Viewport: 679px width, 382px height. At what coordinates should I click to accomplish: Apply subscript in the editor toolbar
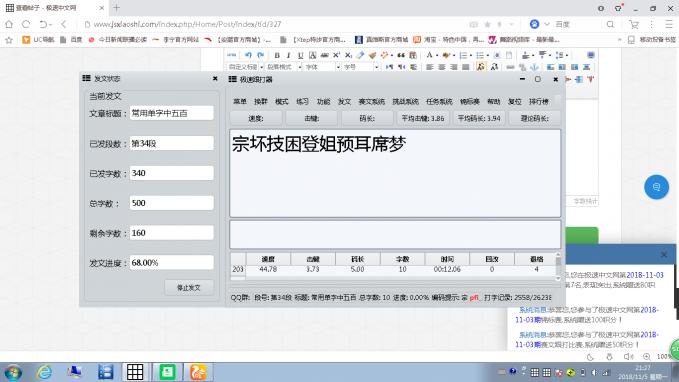pyautogui.click(x=348, y=55)
